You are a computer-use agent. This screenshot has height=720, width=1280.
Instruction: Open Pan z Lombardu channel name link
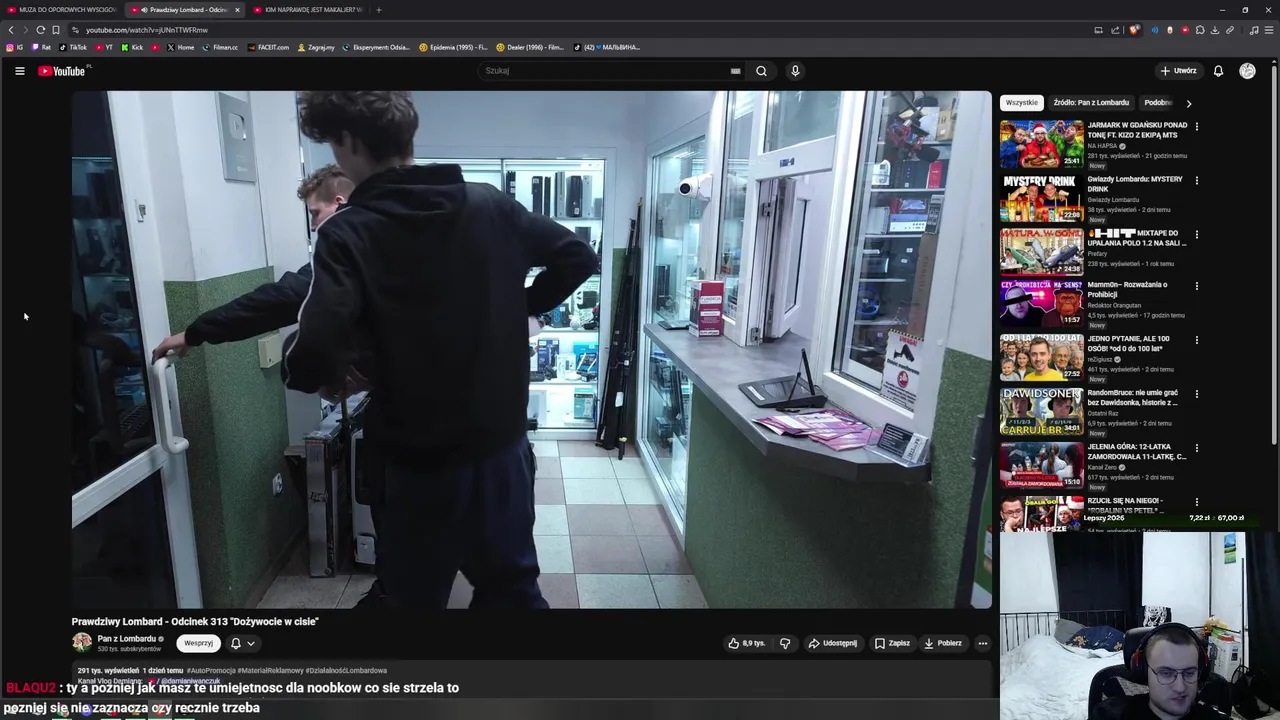click(x=126, y=639)
